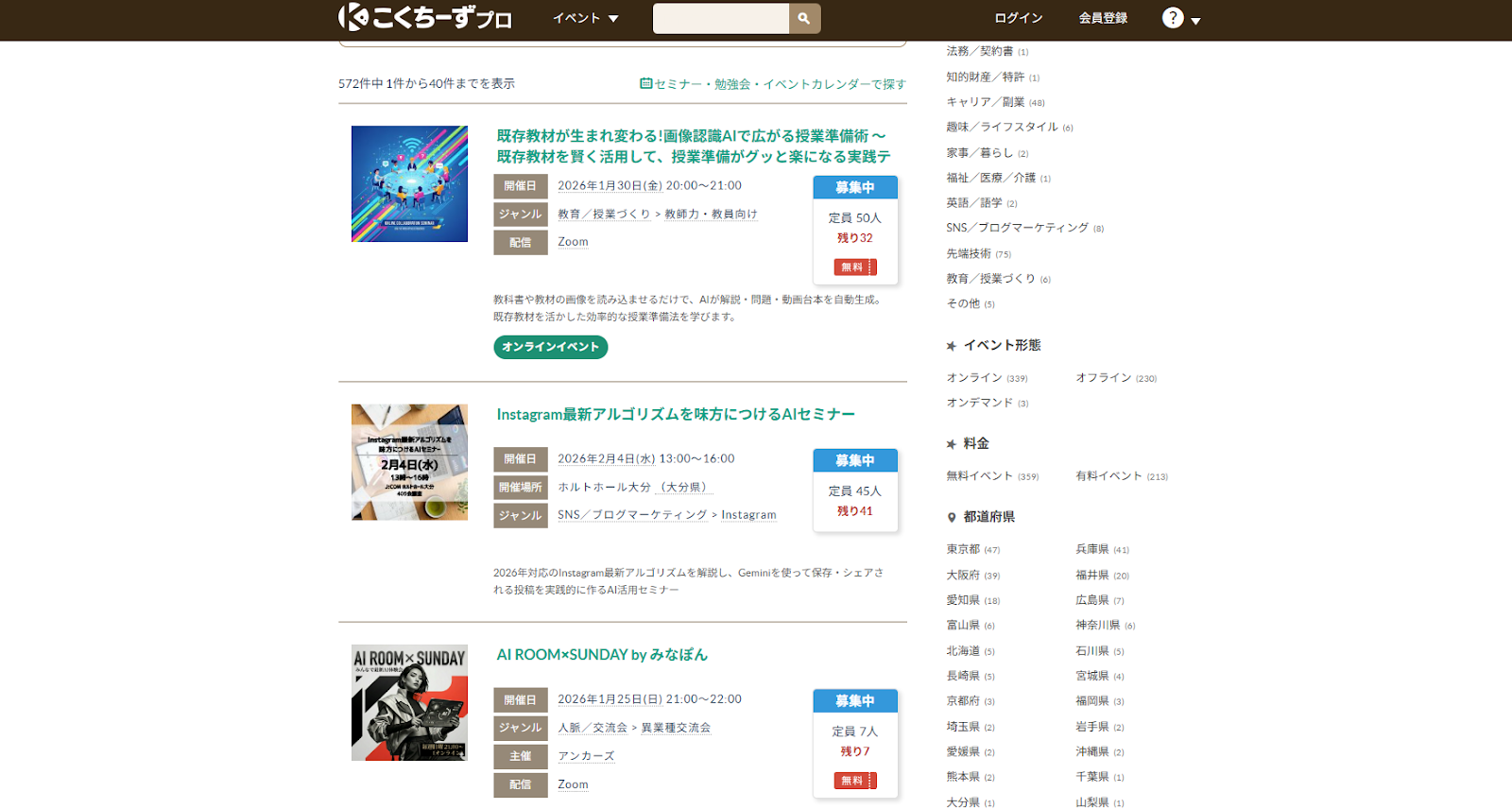Click the 無料 tag on AI ROOM event
The width and height of the screenshot is (1512, 809).
pyautogui.click(x=854, y=781)
